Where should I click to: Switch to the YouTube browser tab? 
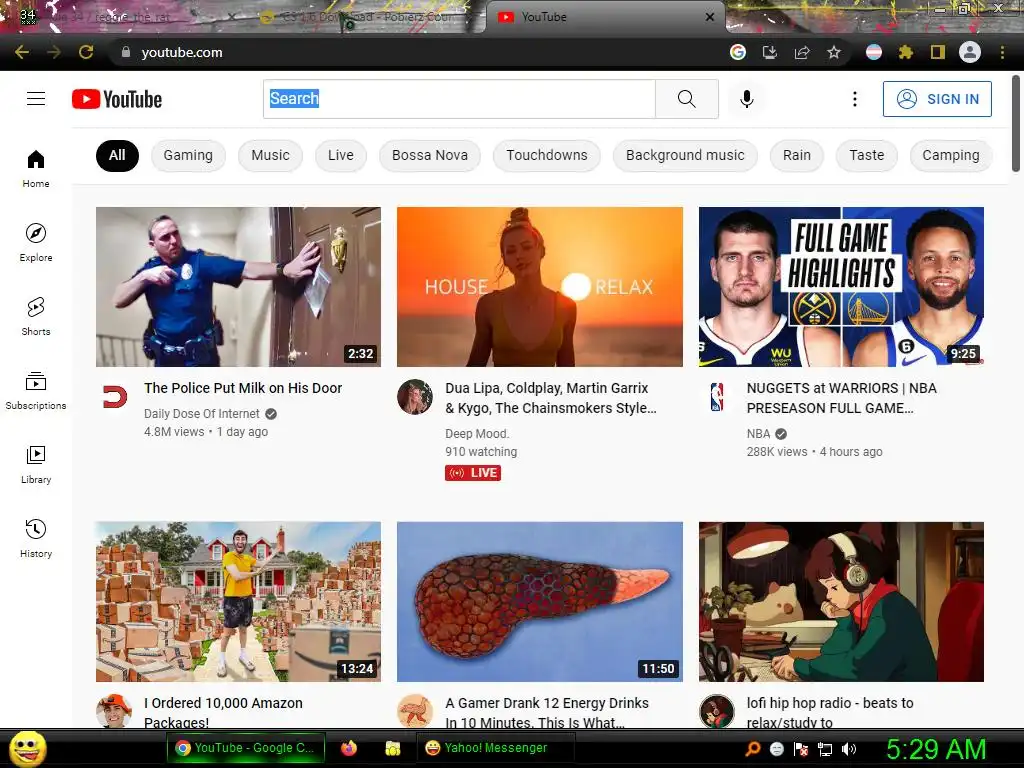(605, 17)
